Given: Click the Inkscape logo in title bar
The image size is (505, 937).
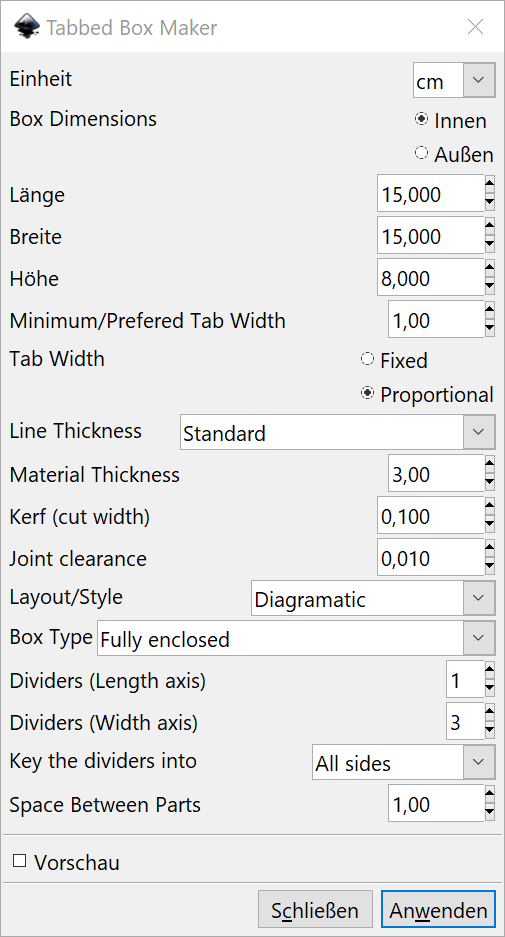Looking at the screenshot, I should tap(26, 27).
